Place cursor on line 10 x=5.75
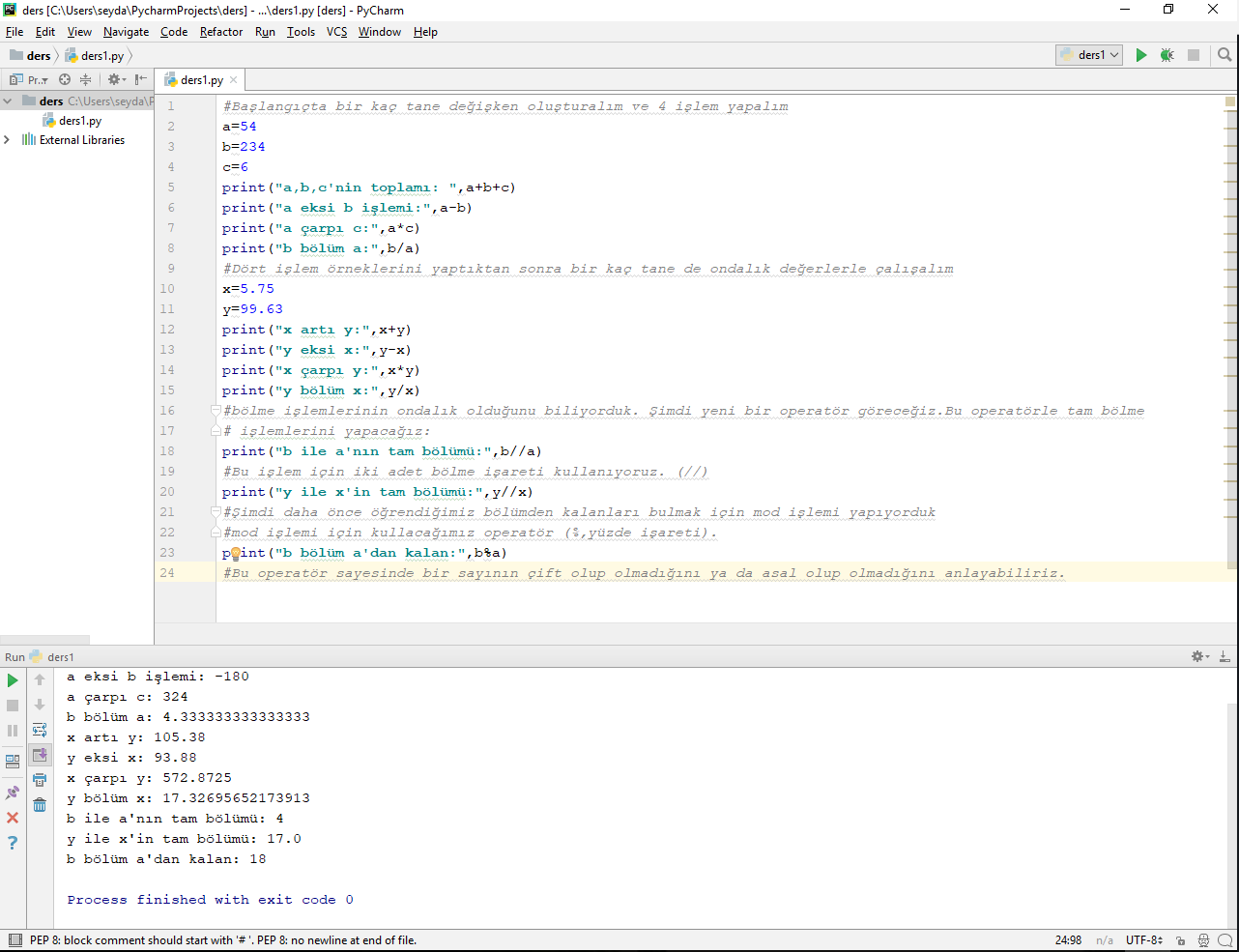The image size is (1239, 952). pos(248,289)
